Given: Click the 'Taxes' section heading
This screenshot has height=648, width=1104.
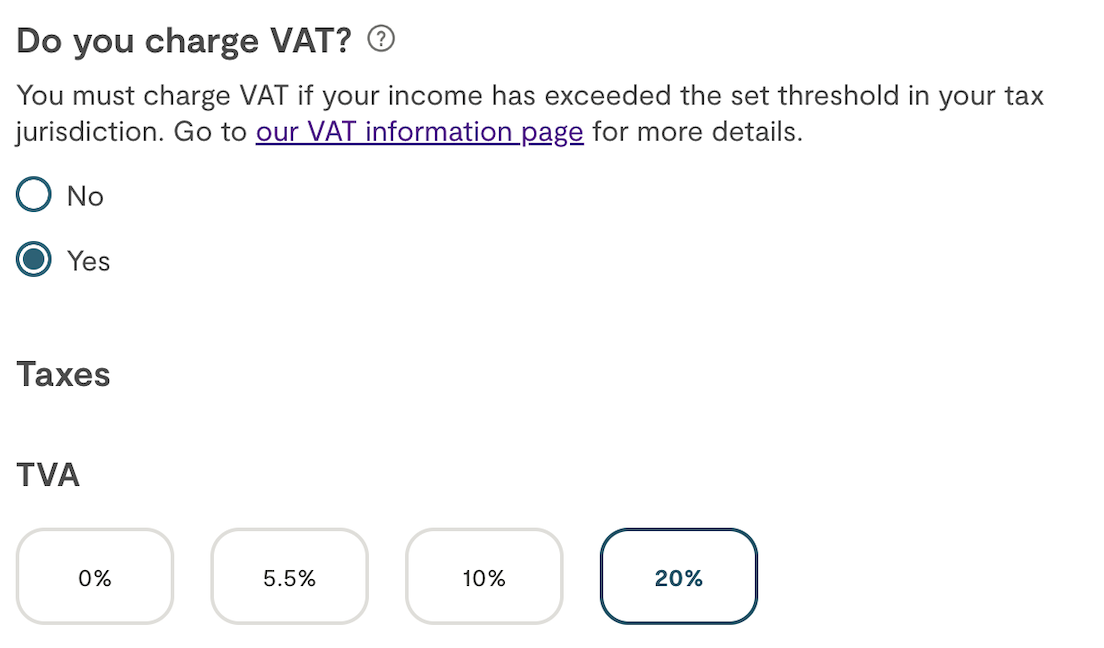Looking at the screenshot, I should tap(63, 374).
